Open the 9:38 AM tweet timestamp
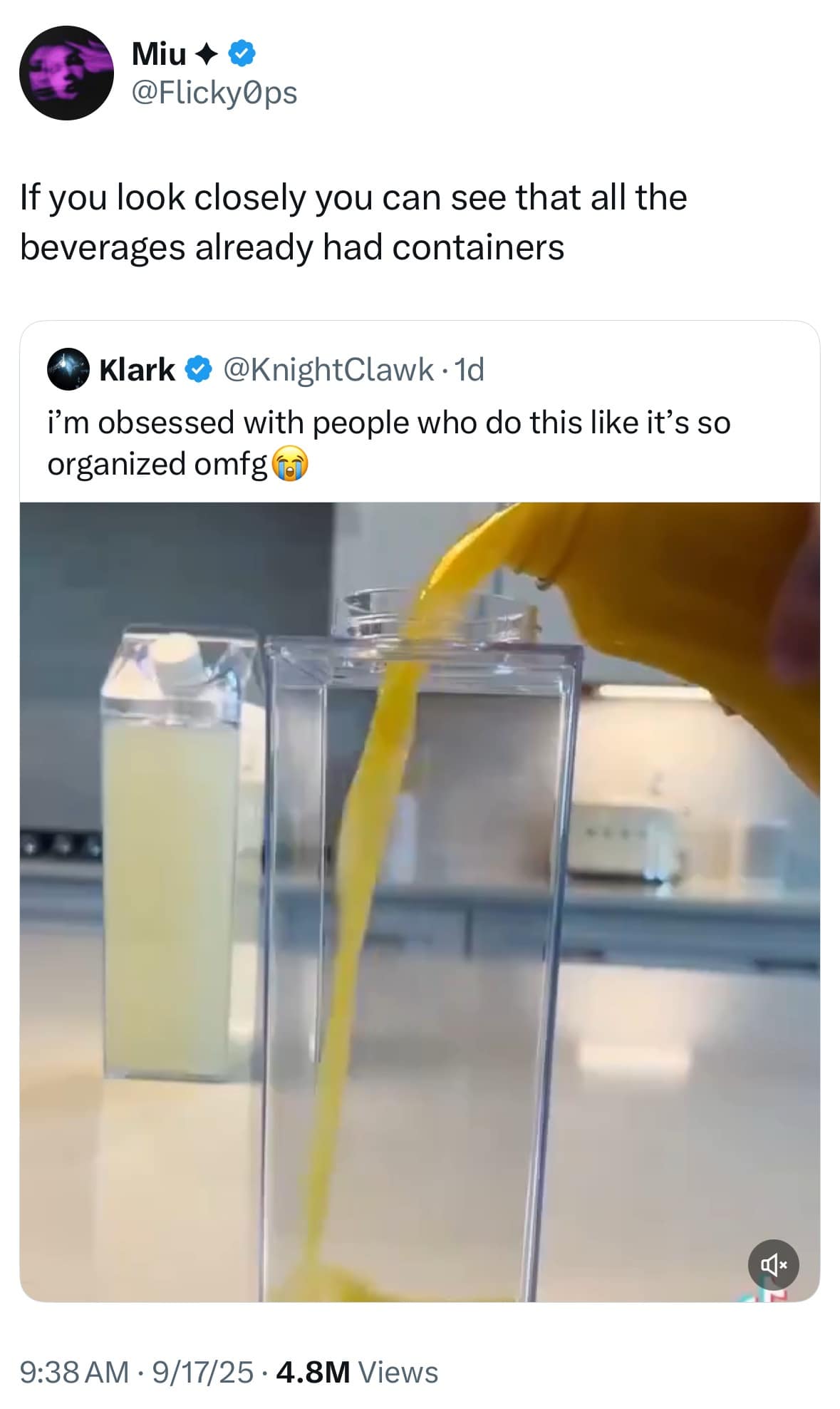Image resolution: width=840 pixels, height=1409 pixels. [x=74, y=1372]
